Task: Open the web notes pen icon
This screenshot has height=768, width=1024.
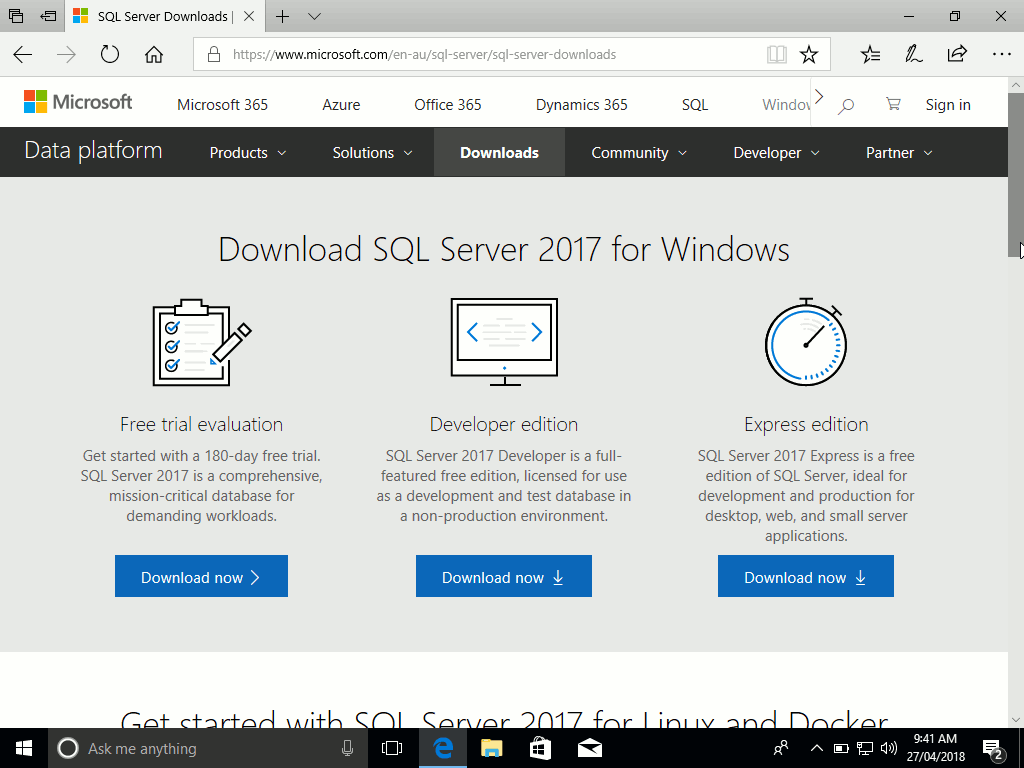Action: point(913,54)
